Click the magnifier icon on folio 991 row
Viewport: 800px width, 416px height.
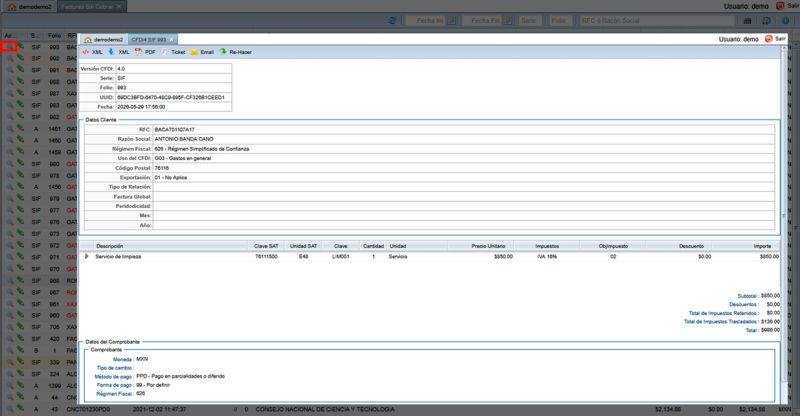point(9,70)
